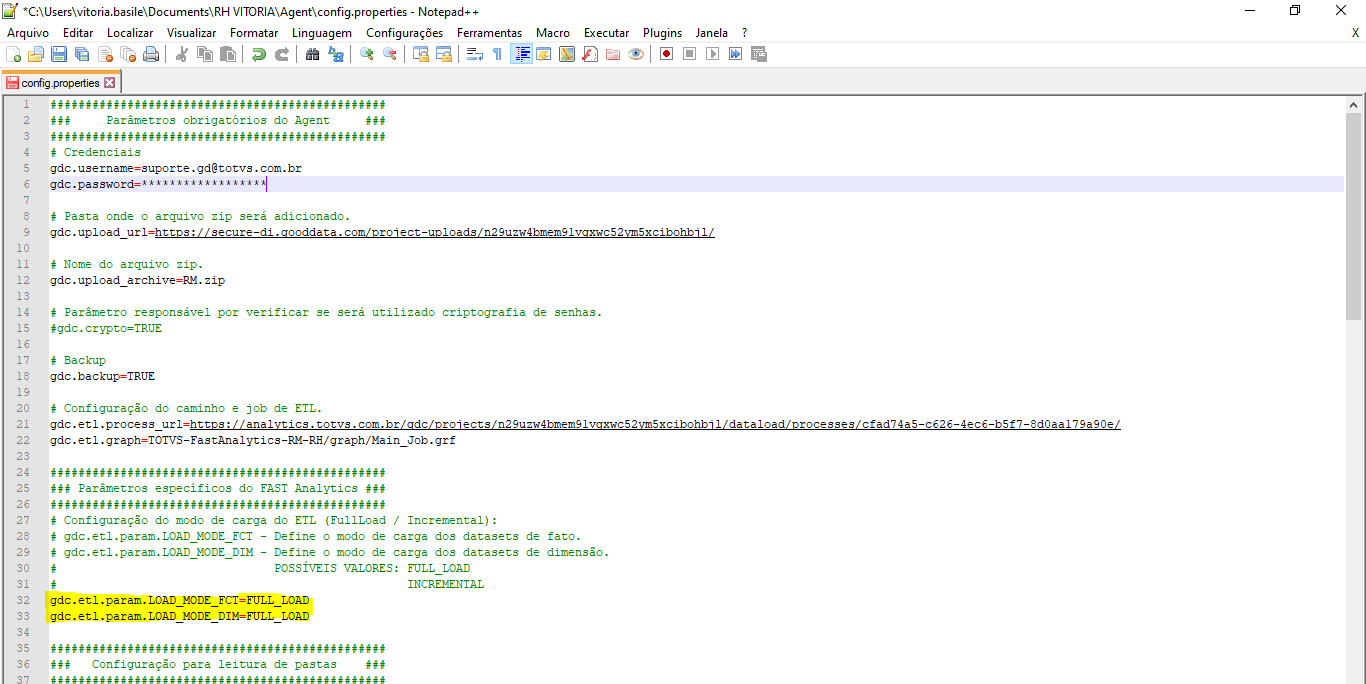Open the Configurações menu

click(x=404, y=33)
